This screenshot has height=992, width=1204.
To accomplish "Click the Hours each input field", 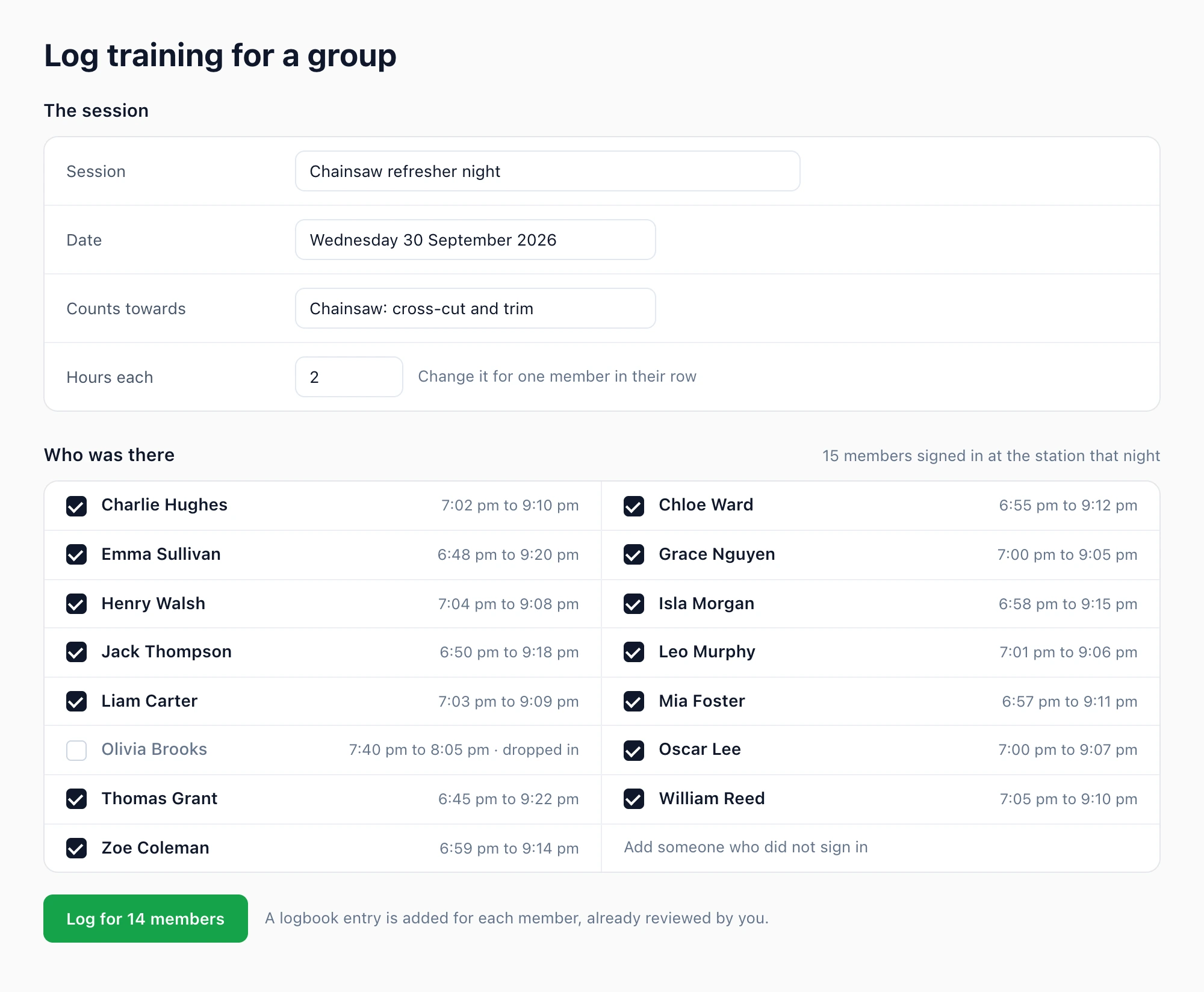I will click(349, 377).
